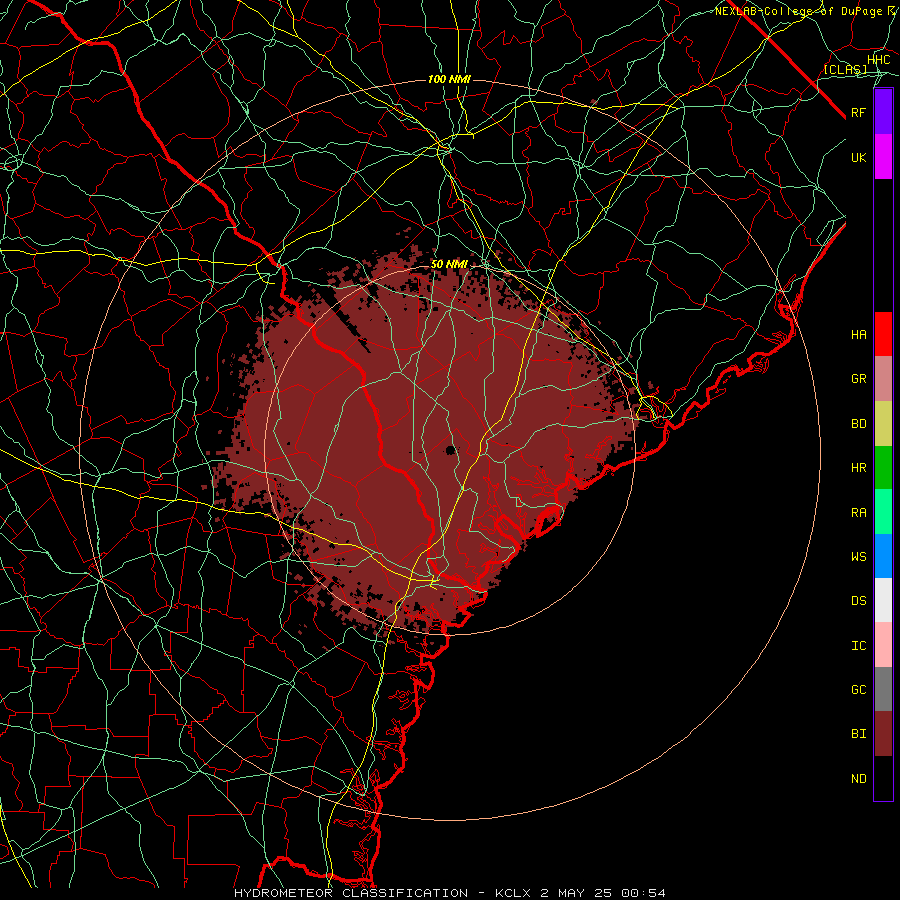
Task: Click the GC legend label
Action: (x=858, y=690)
